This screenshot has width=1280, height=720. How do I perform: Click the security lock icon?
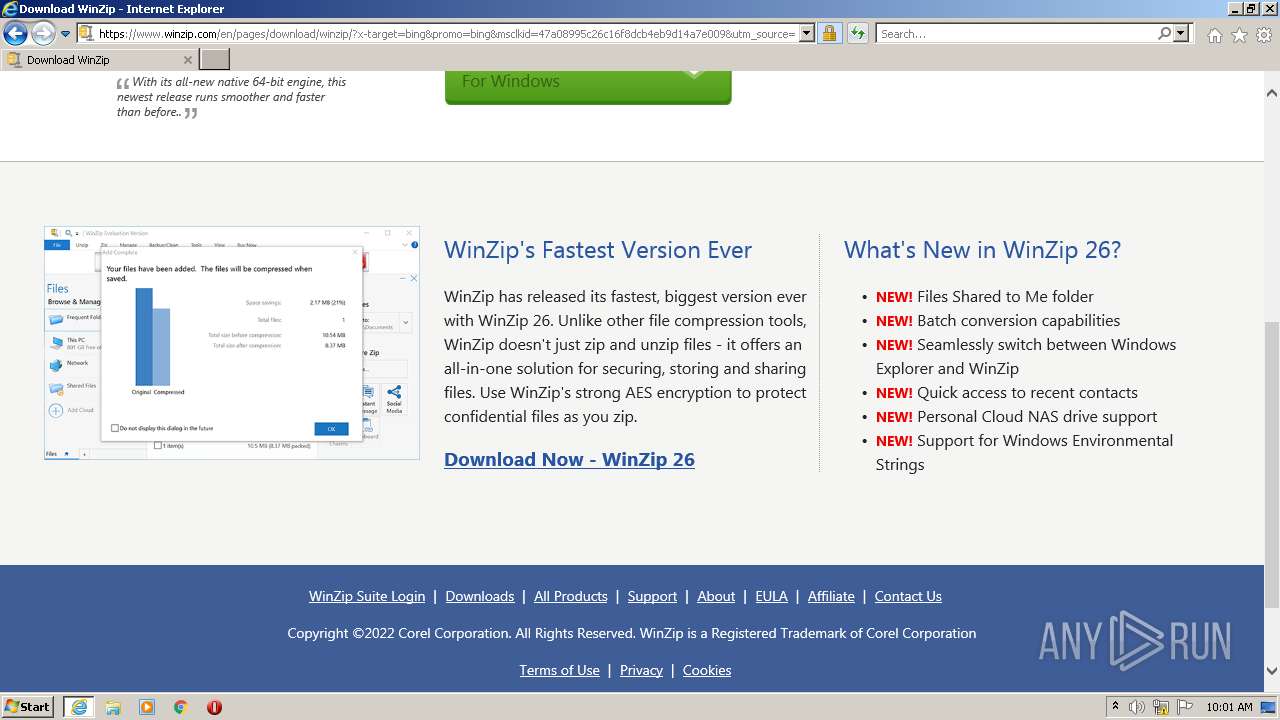829,34
